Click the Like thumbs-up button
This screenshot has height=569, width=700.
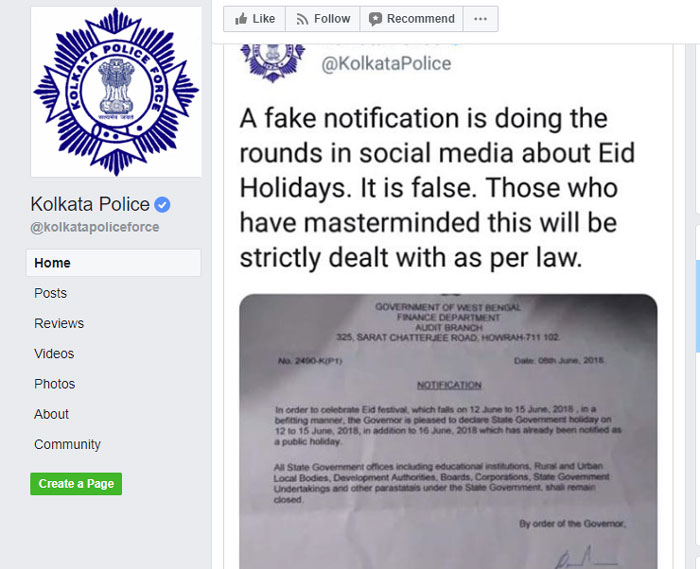click(254, 19)
